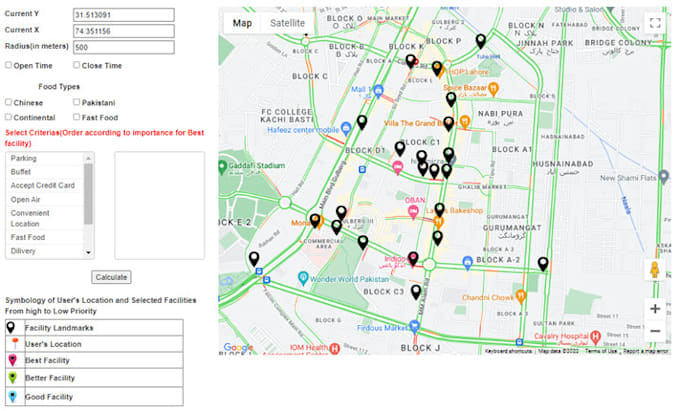680x411 pixels.
Task: Click criteria list scroll up arrow
Action: click(x=88, y=158)
